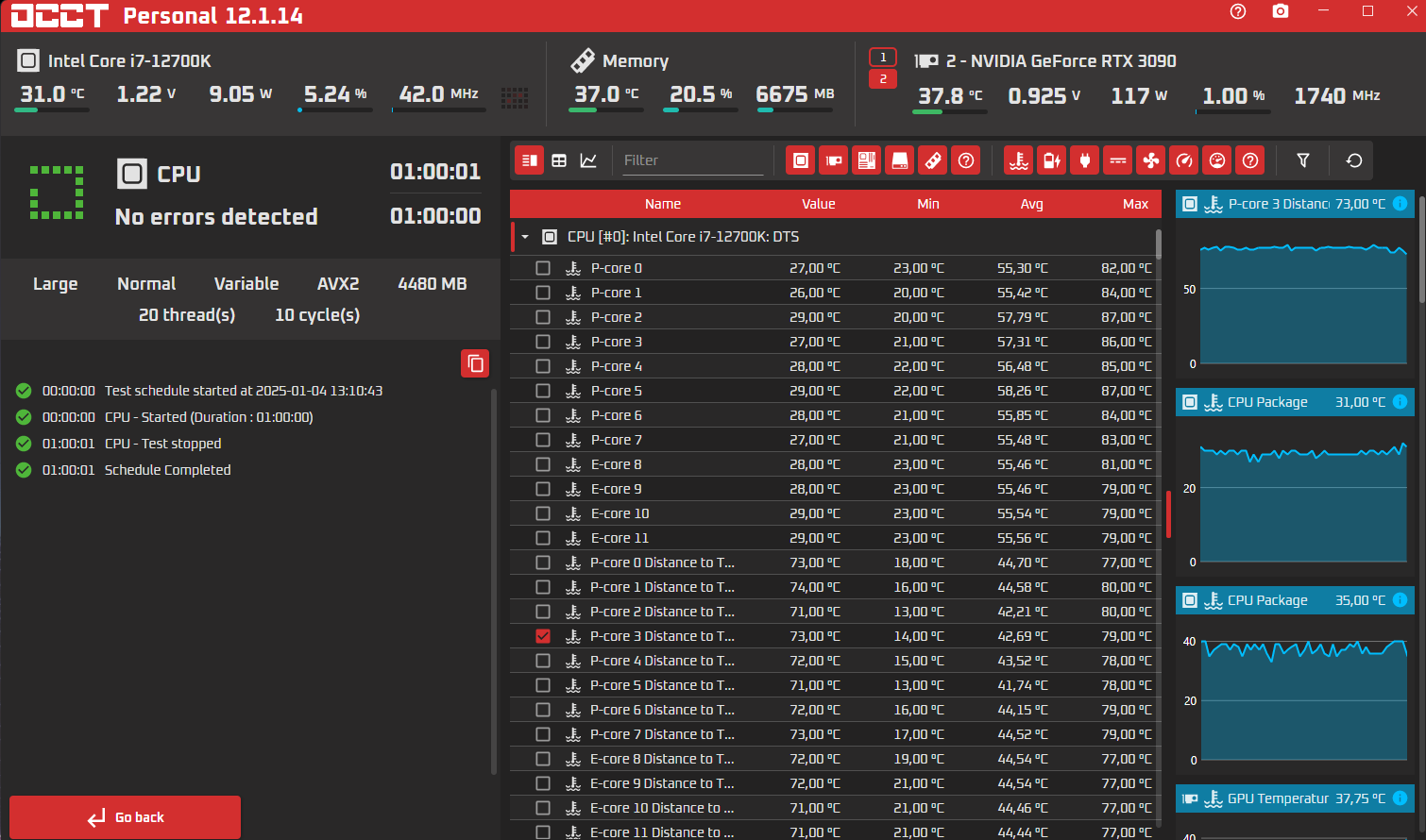Switch to the table-only view
Viewport: 1426px width, 840px height.
559,160
